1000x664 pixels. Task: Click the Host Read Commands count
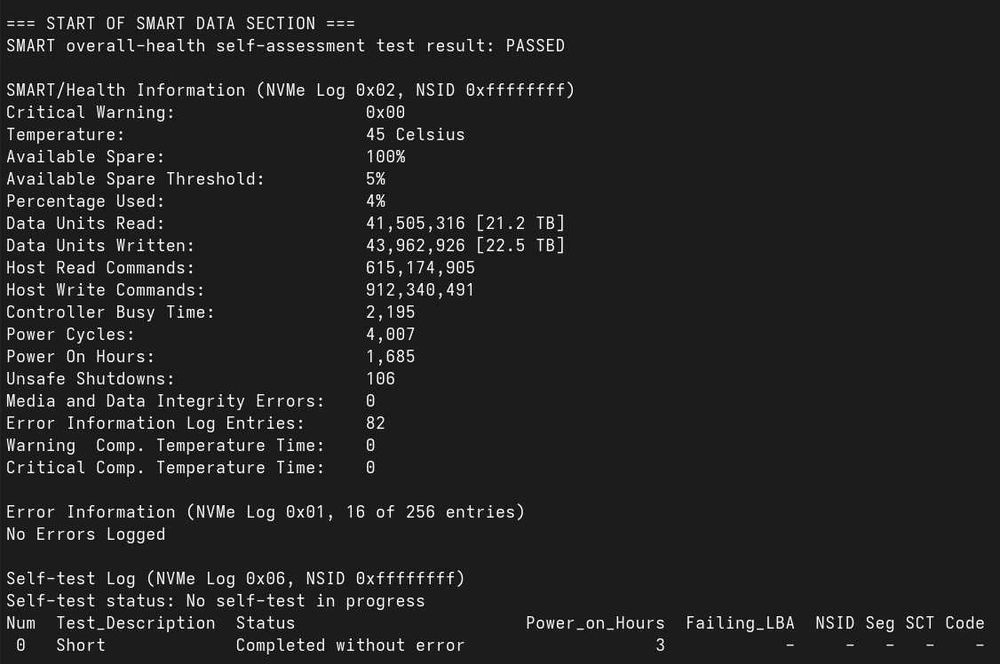[420, 267]
